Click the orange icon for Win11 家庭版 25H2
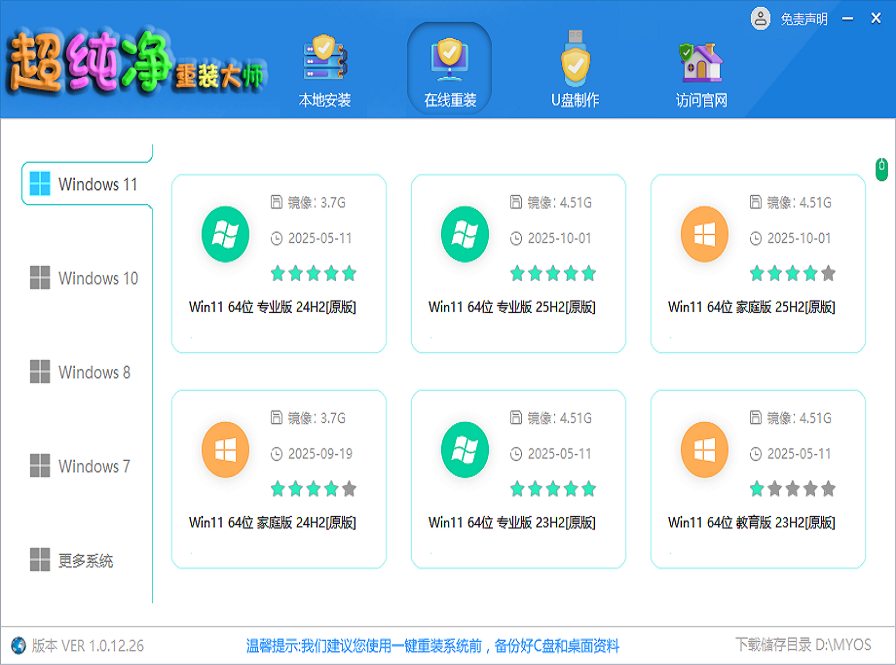This screenshot has width=896, height=665. click(x=704, y=236)
